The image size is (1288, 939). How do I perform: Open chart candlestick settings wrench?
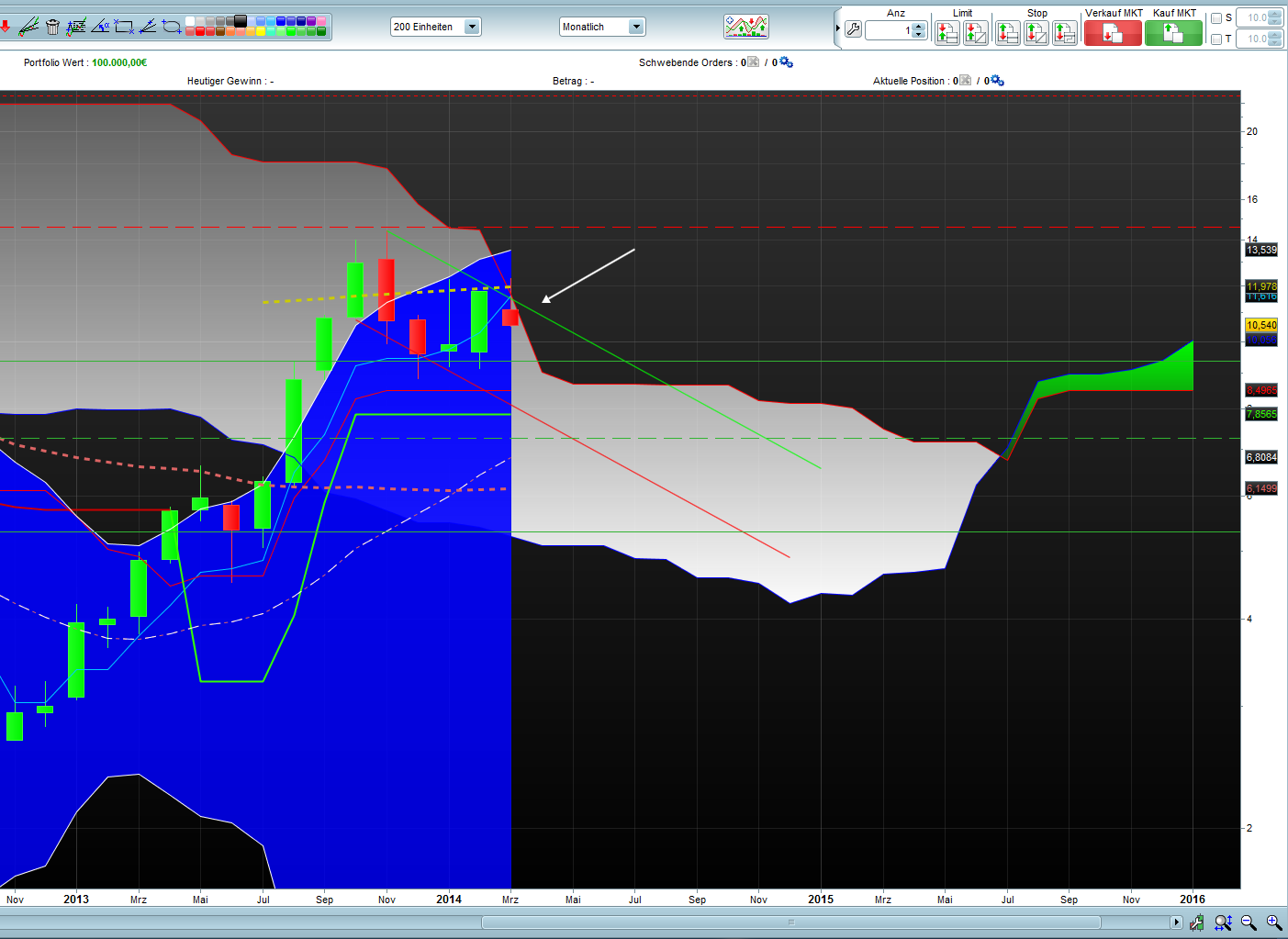(x=1197, y=922)
